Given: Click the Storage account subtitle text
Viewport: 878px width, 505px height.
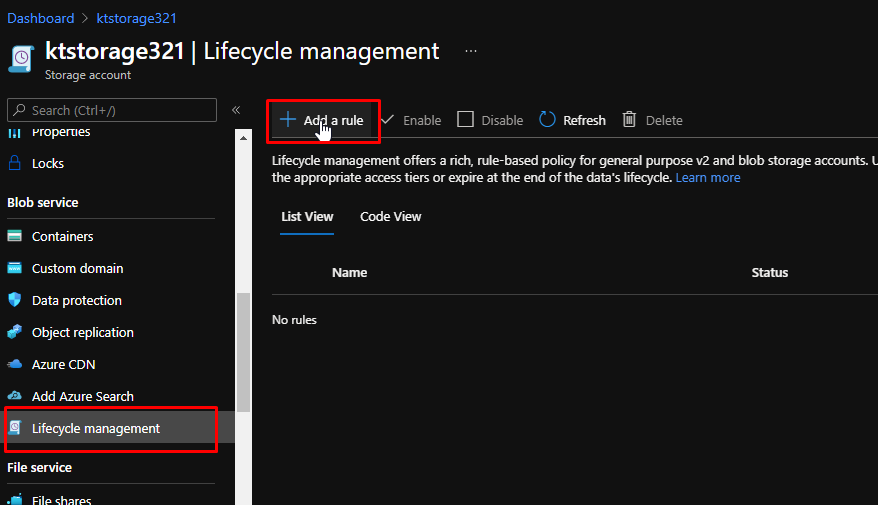Looking at the screenshot, I should coord(87,75).
